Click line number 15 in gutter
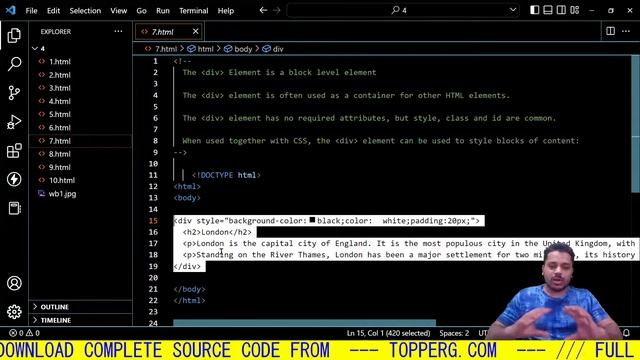Screen dimensions: 640x360 tap(153, 221)
